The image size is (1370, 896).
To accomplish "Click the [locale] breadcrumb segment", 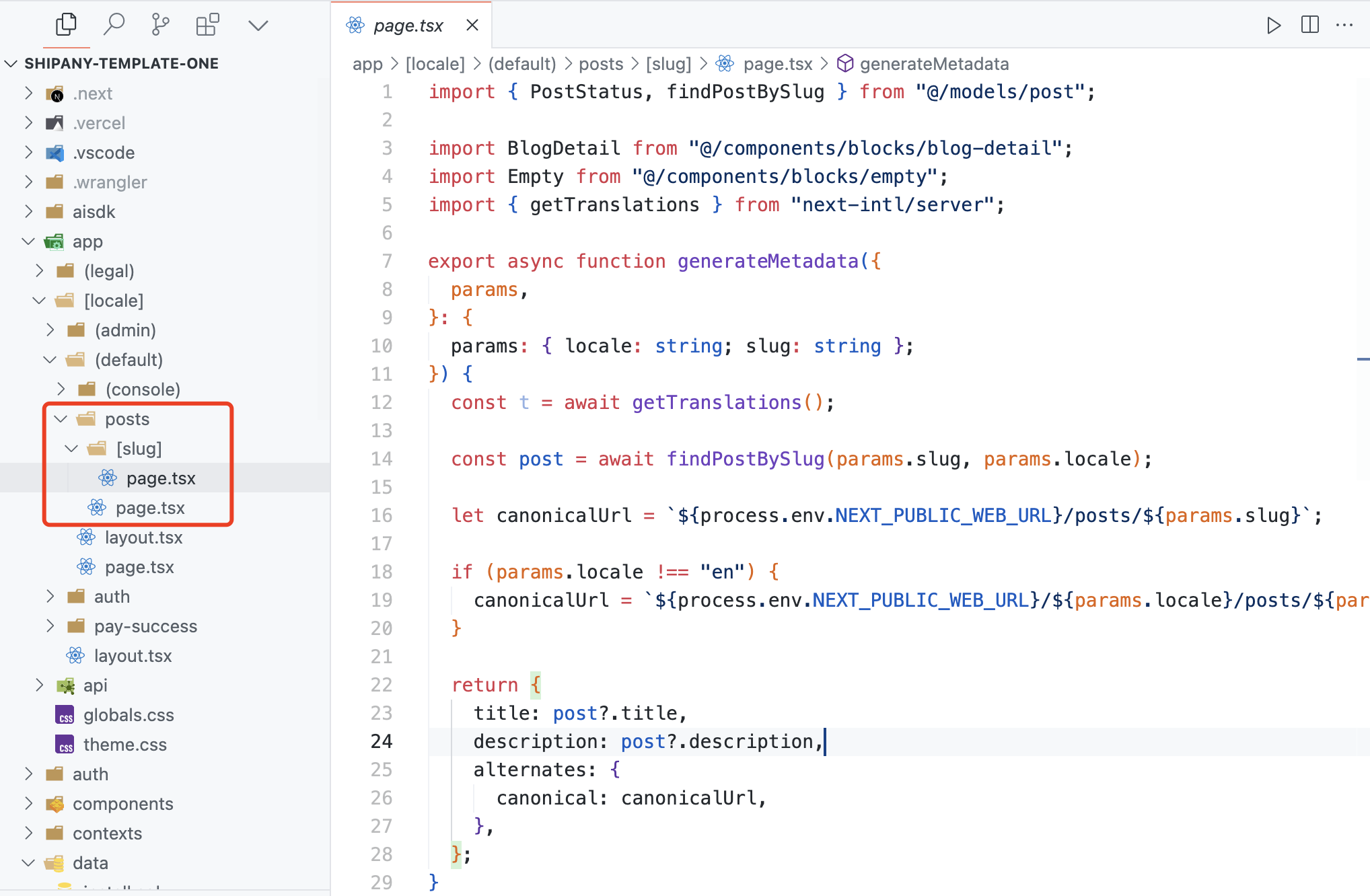I will [435, 64].
